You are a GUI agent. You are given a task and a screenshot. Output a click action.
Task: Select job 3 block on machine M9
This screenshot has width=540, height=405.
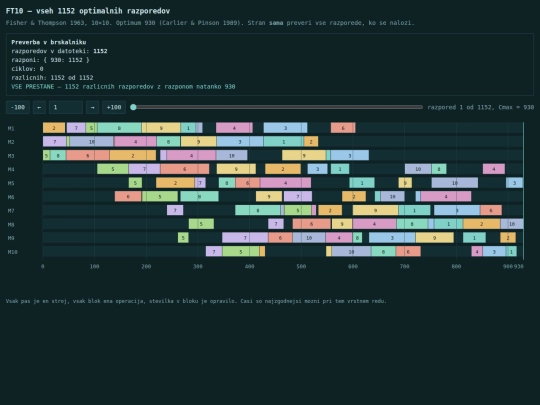[392, 238]
